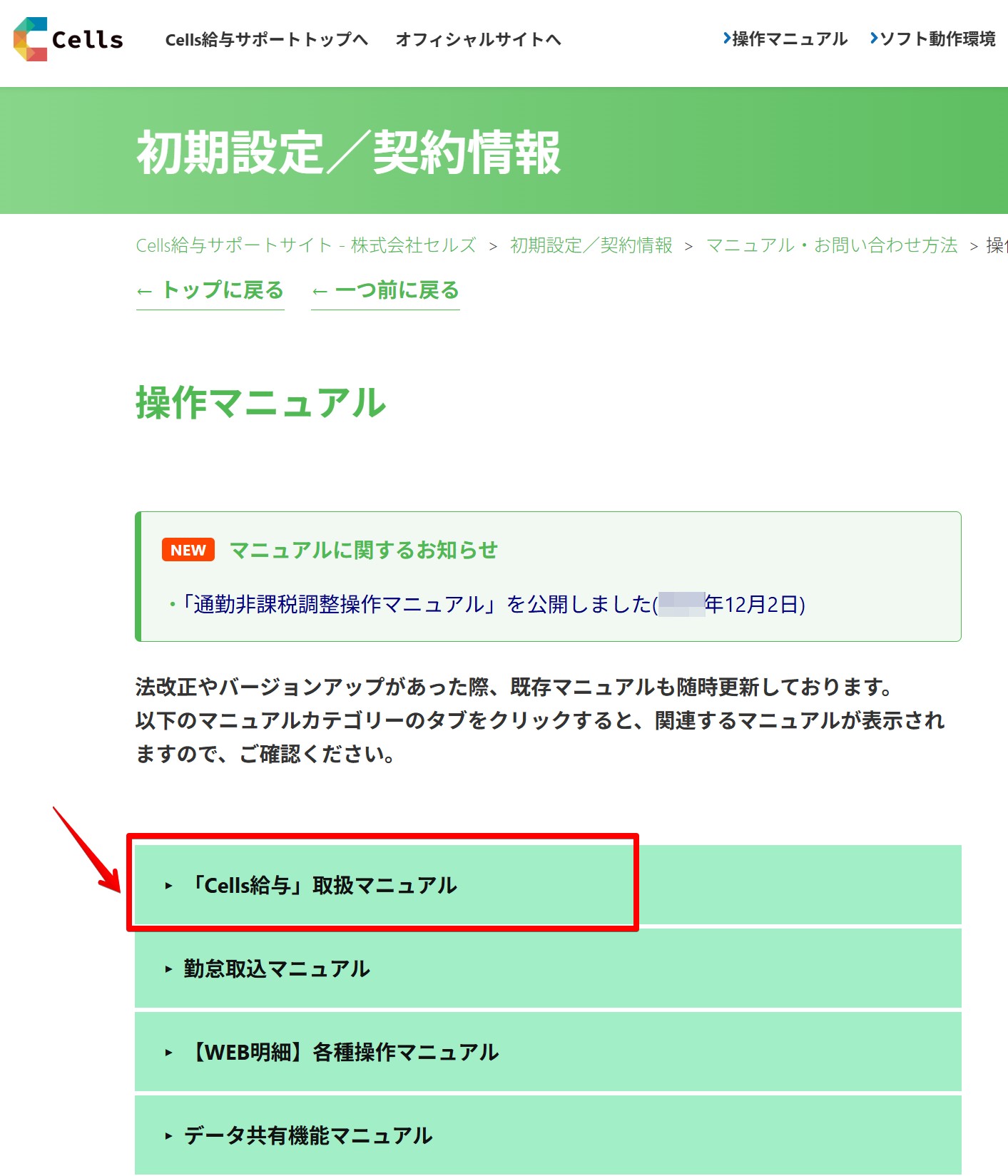Expand 【WEB明細】各種操作マニュアル section
The height and width of the screenshot is (1176, 1008).
click(548, 1052)
